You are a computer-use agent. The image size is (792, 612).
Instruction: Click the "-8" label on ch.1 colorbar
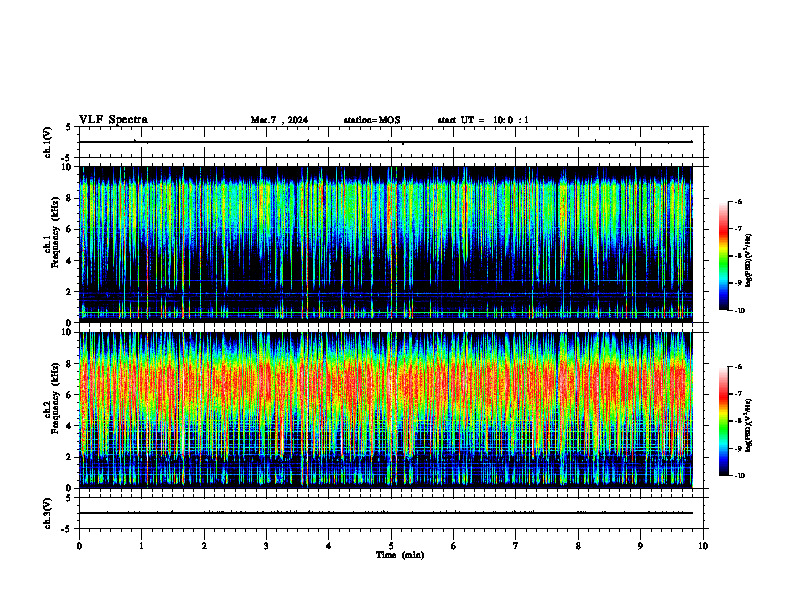[x=738, y=256]
